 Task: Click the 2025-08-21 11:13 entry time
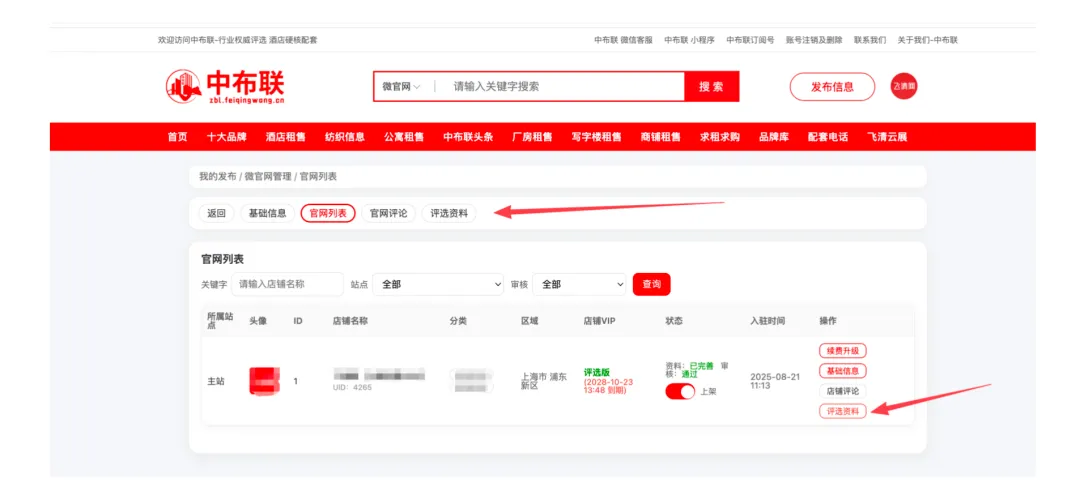(775, 381)
